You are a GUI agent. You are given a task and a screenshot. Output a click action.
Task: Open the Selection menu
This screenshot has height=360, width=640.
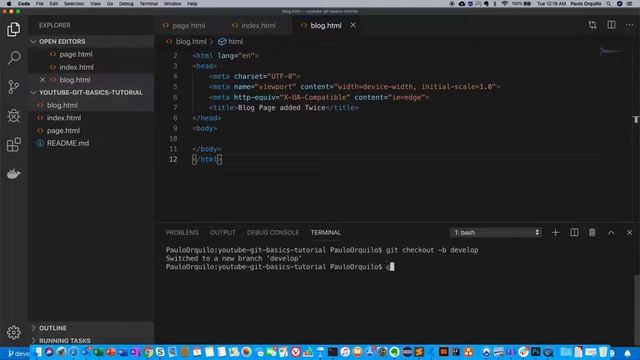tap(74, 4)
